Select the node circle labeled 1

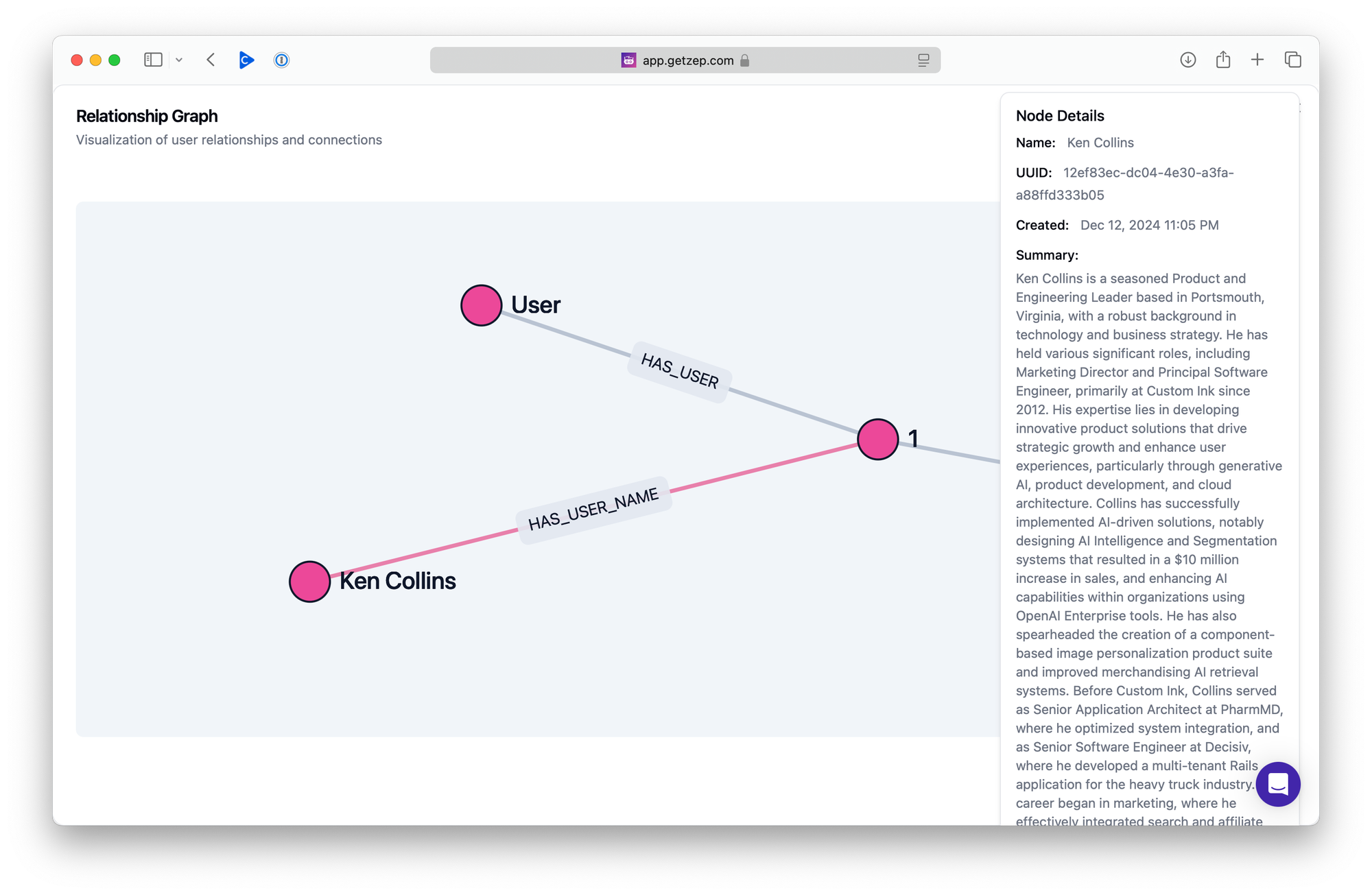(x=877, y=439)
